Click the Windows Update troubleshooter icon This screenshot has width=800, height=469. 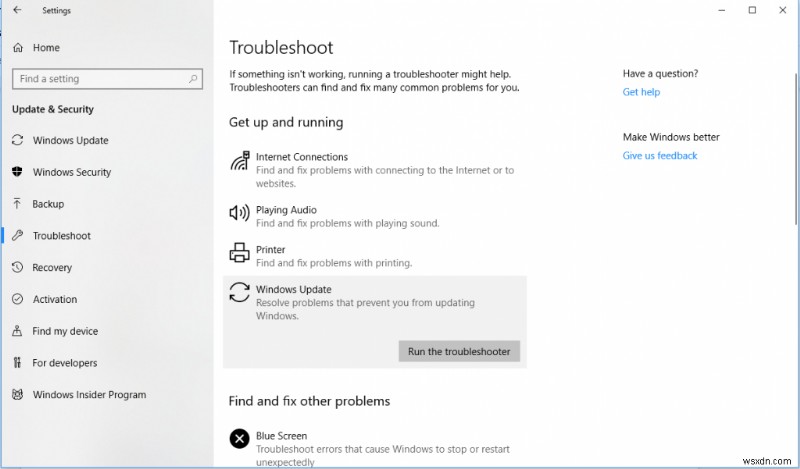point(239,292)
